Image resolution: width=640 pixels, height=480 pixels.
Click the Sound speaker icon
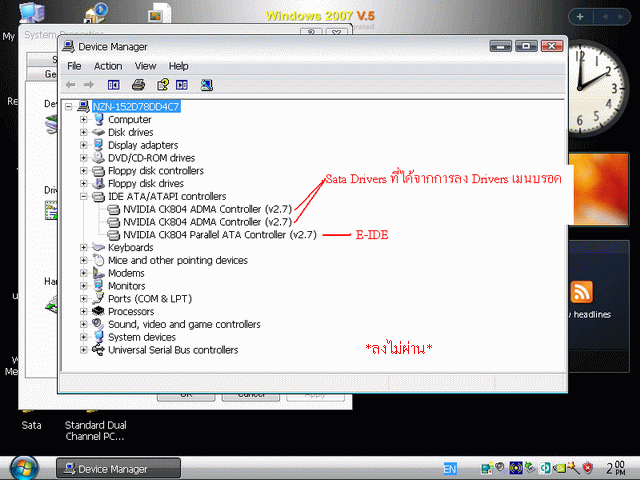pyautogui.click(x=98, y=324)
